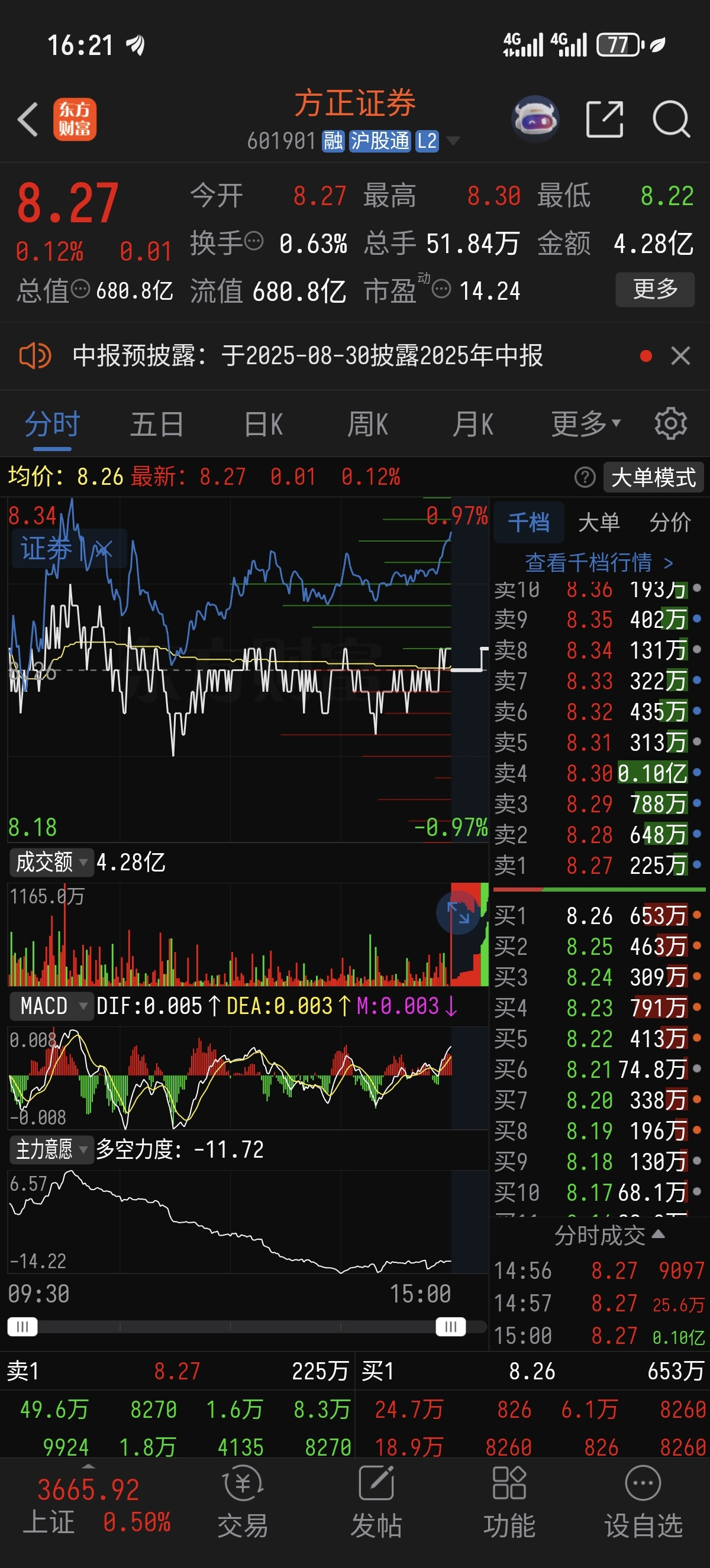The image size is (710, 1568).
Task: Tap the 买1 8.26 653万 row
Action: 599,915
